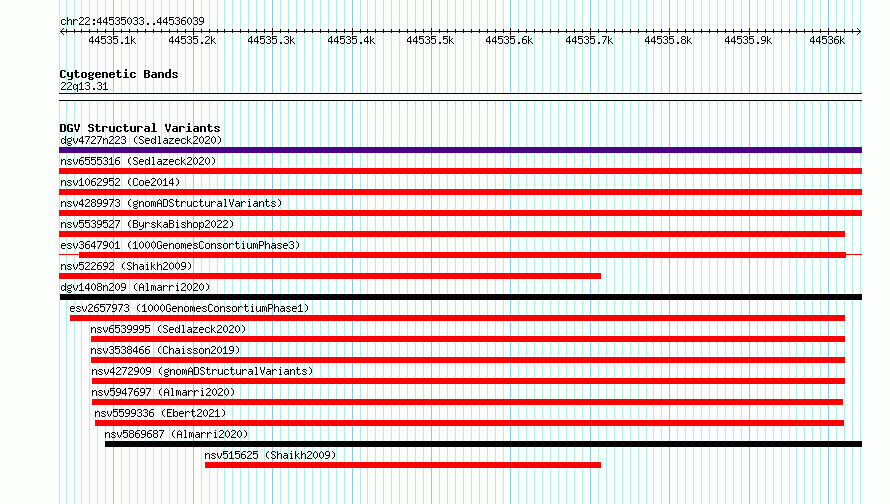Click the black nsv5869687 variant bar
This screenshot has height=504, width=890.
click(484, 444)
